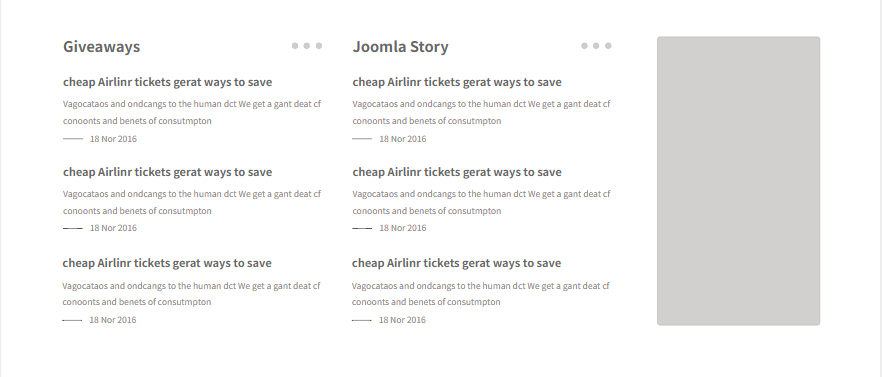Open second Joomla Story article title
This screenshot has width=882, height=377.
click(x=457, y=172)
